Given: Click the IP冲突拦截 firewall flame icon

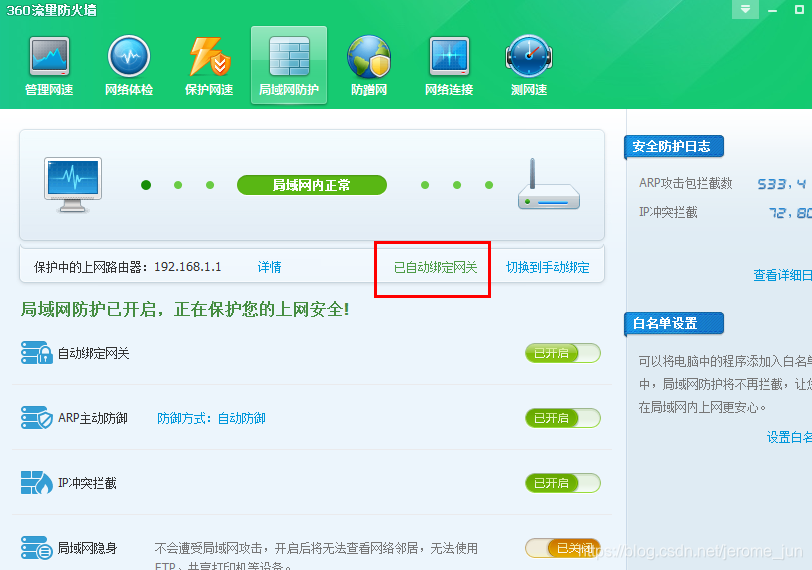Looking at the screenshot, I should [x=37, y=483].
